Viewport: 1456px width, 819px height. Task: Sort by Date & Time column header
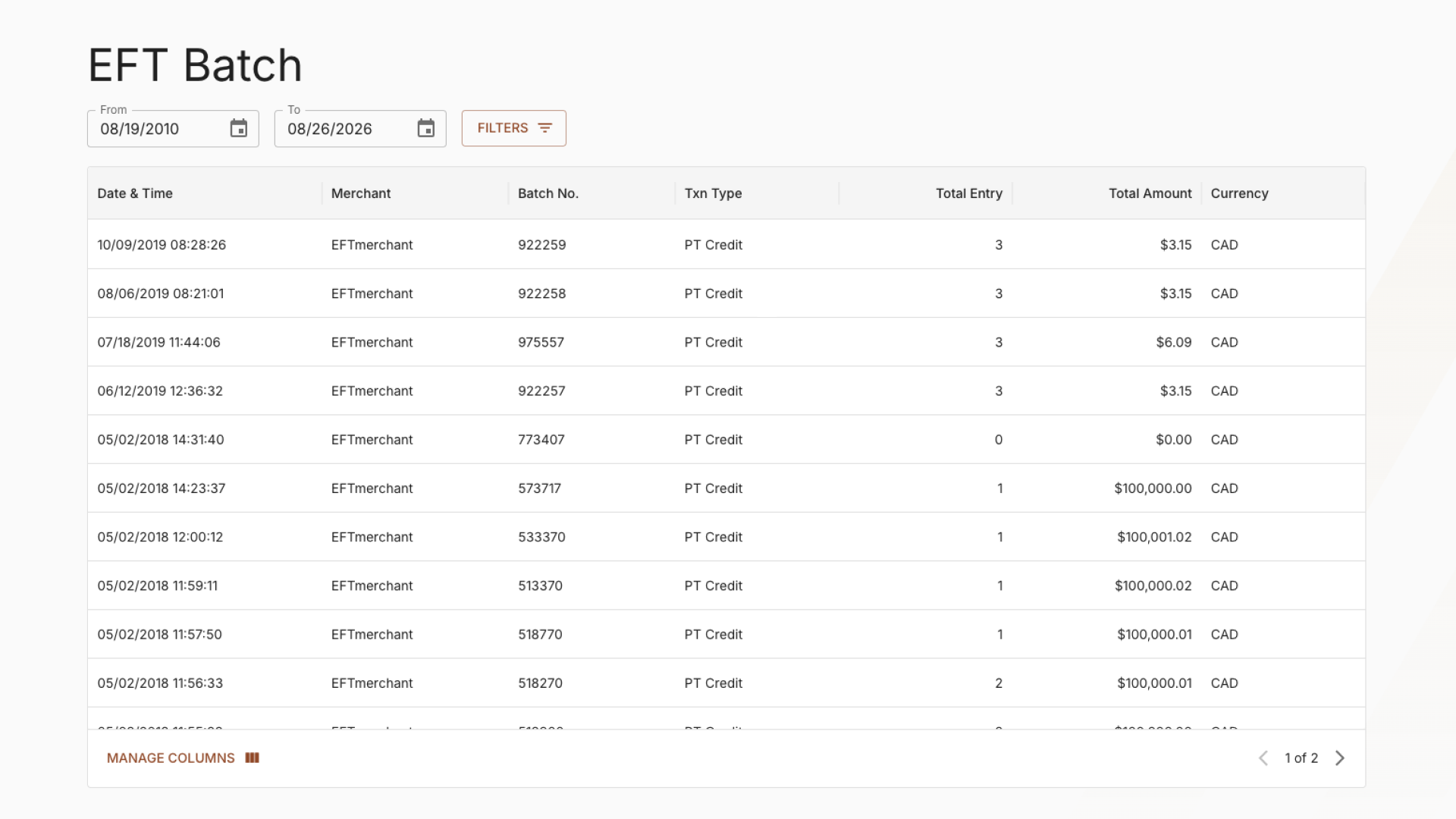click(135, 193)
